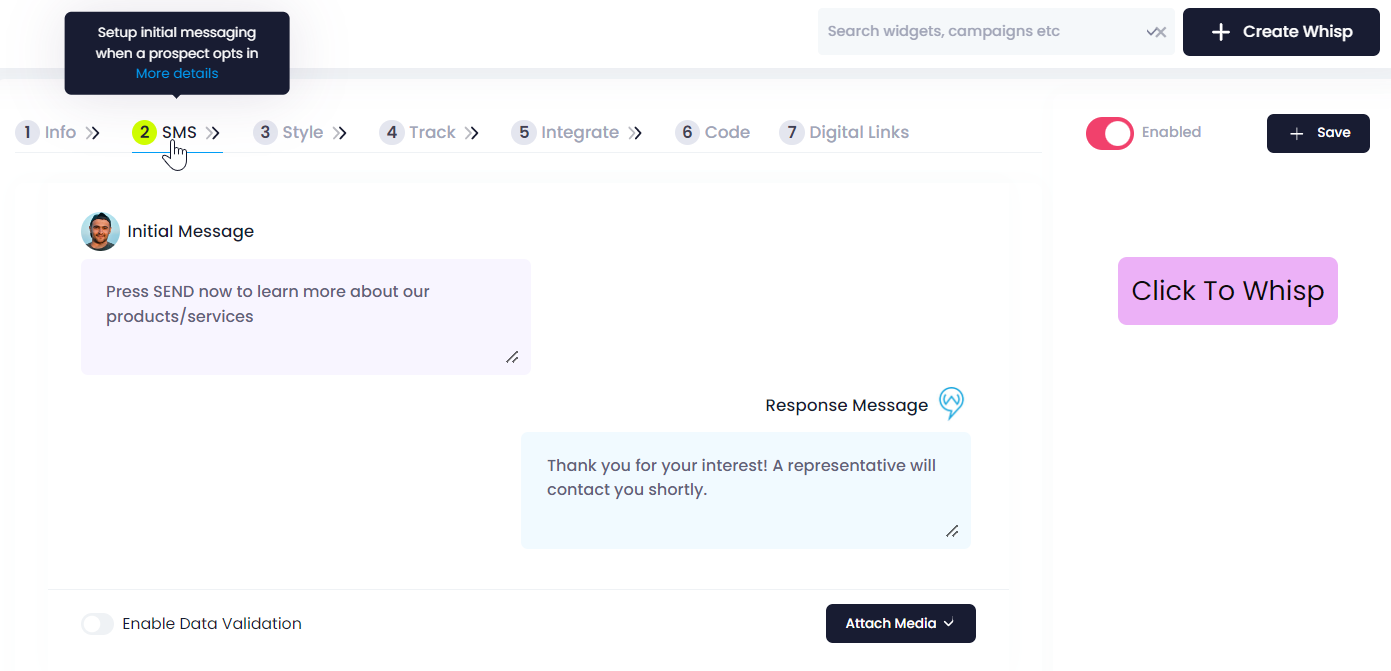
Task: Click the double chevron after Integrate
Action: coord(635,133)
